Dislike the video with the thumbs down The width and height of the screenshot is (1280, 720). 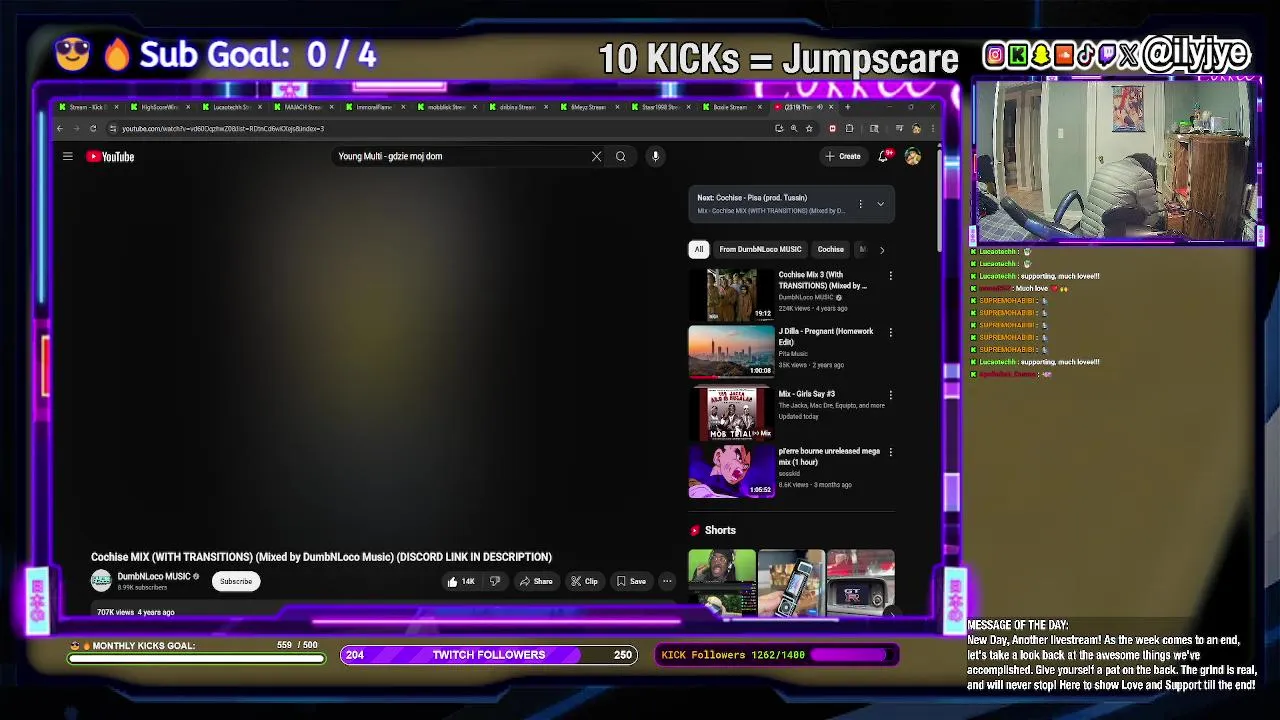[494, 581]
